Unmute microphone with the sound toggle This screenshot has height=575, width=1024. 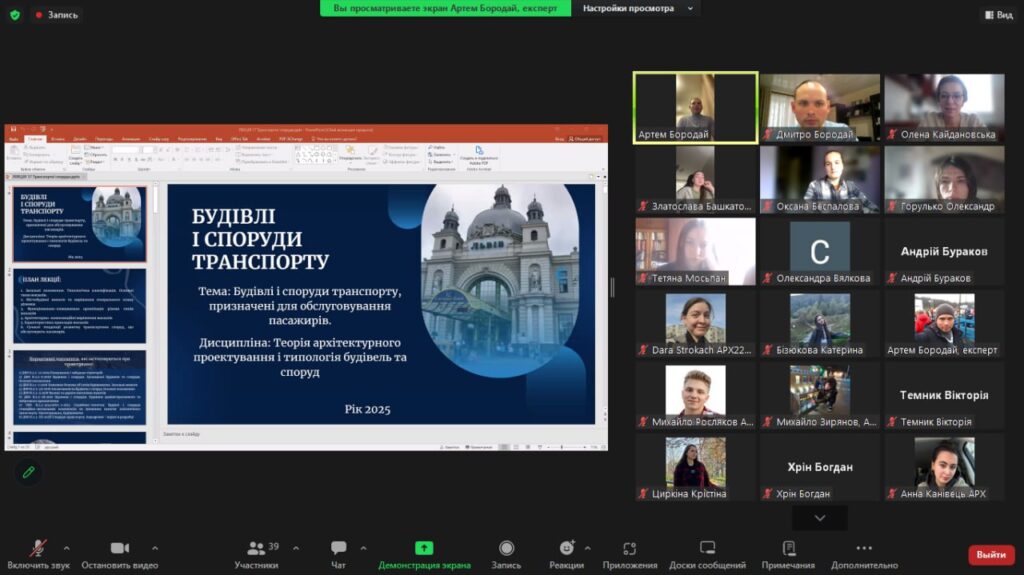click(38, 549)
